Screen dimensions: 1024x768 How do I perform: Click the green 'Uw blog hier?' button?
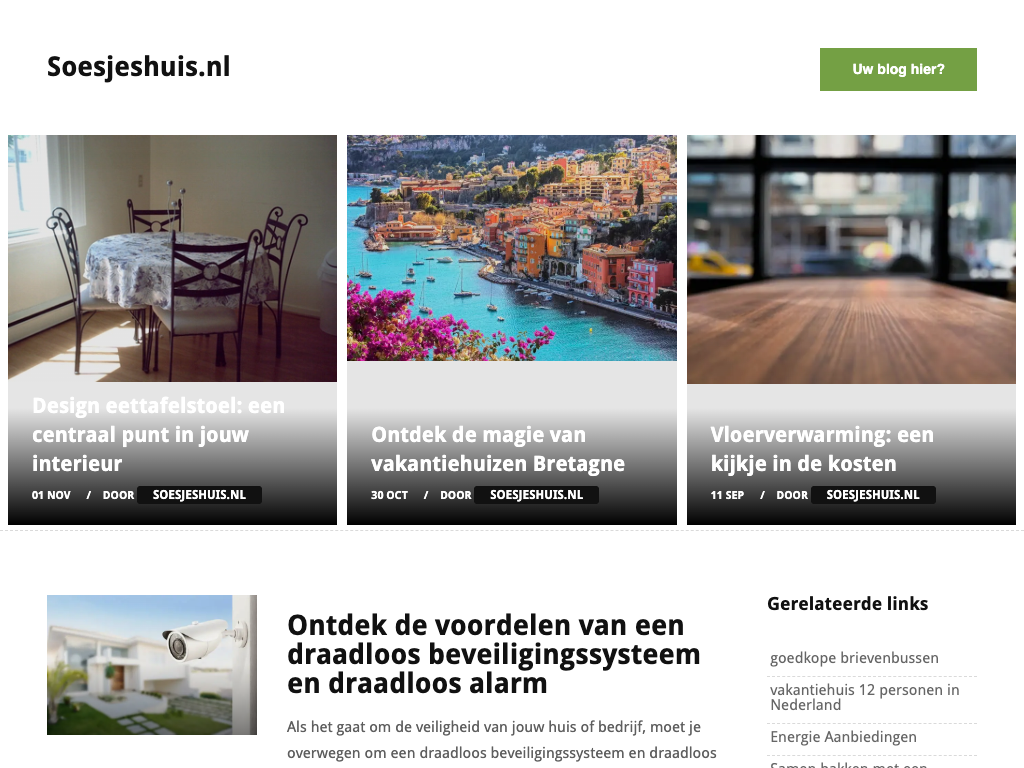tap(898, 69)
